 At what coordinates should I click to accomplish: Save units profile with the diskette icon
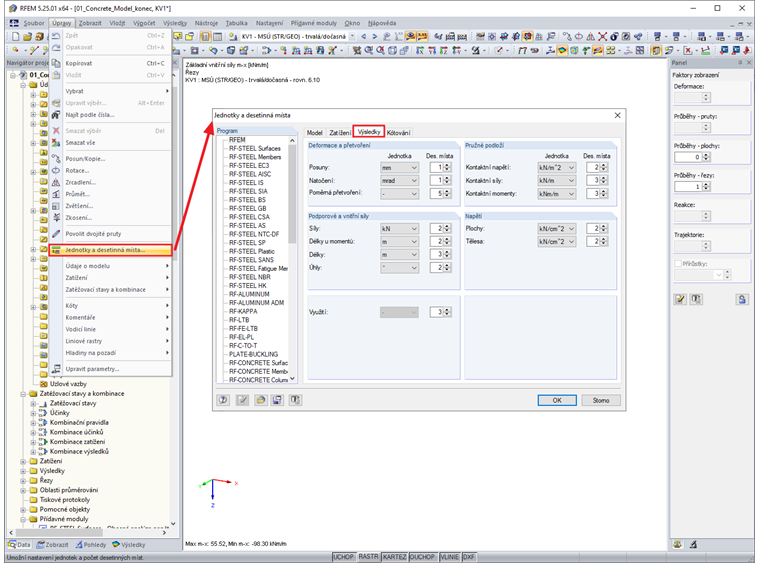277,400
